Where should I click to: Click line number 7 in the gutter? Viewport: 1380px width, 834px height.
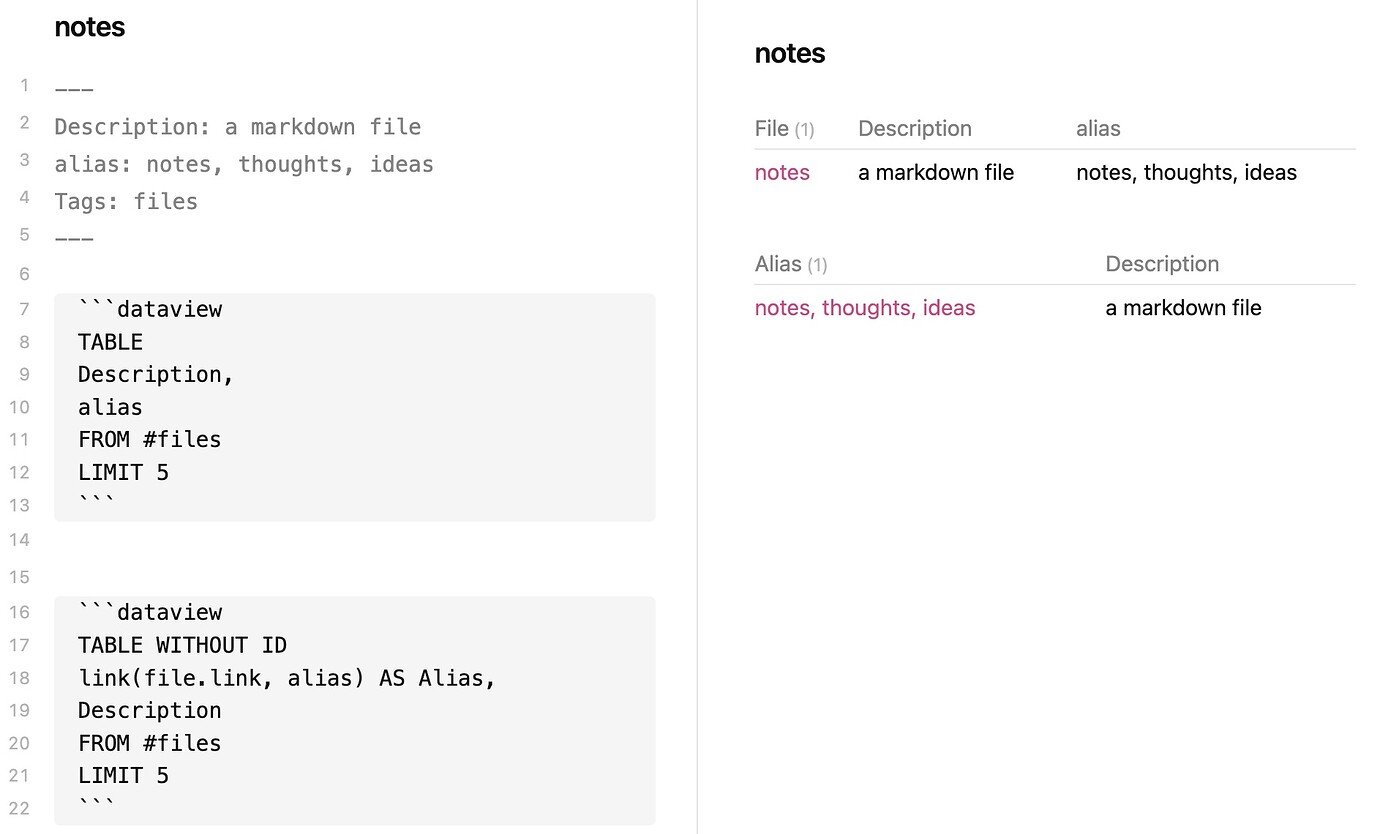click(x=24, y=308)
